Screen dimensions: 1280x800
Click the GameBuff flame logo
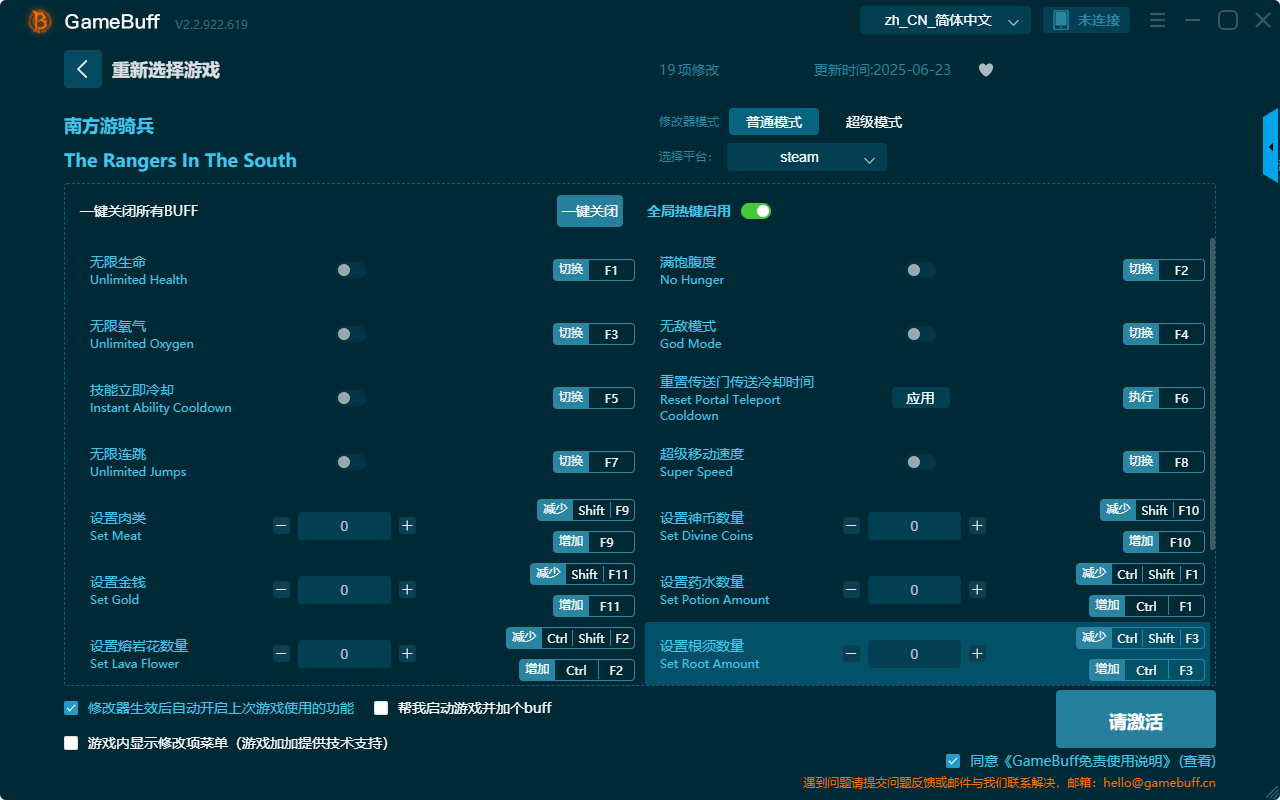38,20
